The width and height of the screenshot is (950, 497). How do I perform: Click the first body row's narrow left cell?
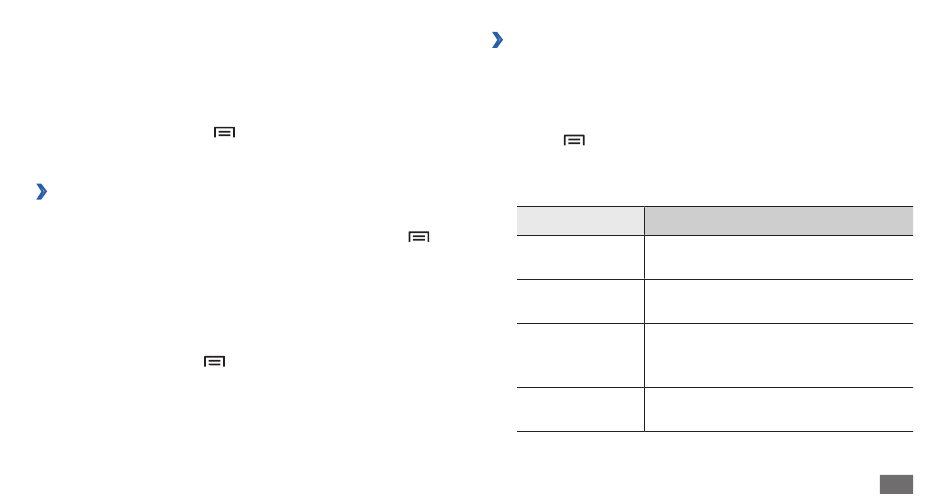coord(580,258)
